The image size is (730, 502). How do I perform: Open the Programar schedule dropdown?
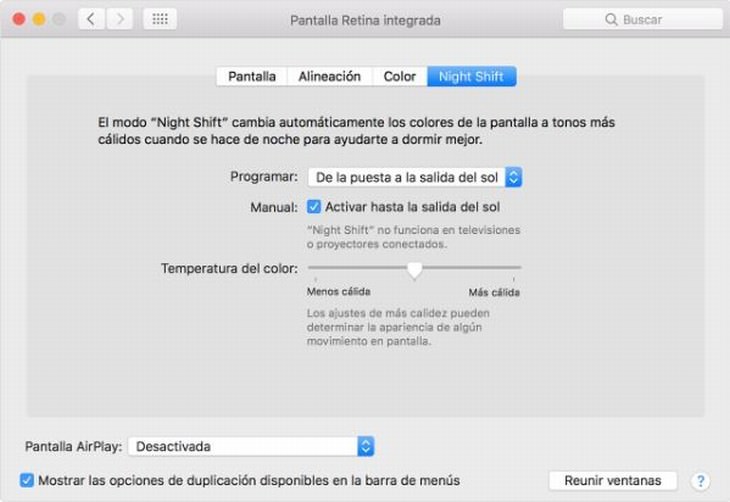tap(415, 177)
